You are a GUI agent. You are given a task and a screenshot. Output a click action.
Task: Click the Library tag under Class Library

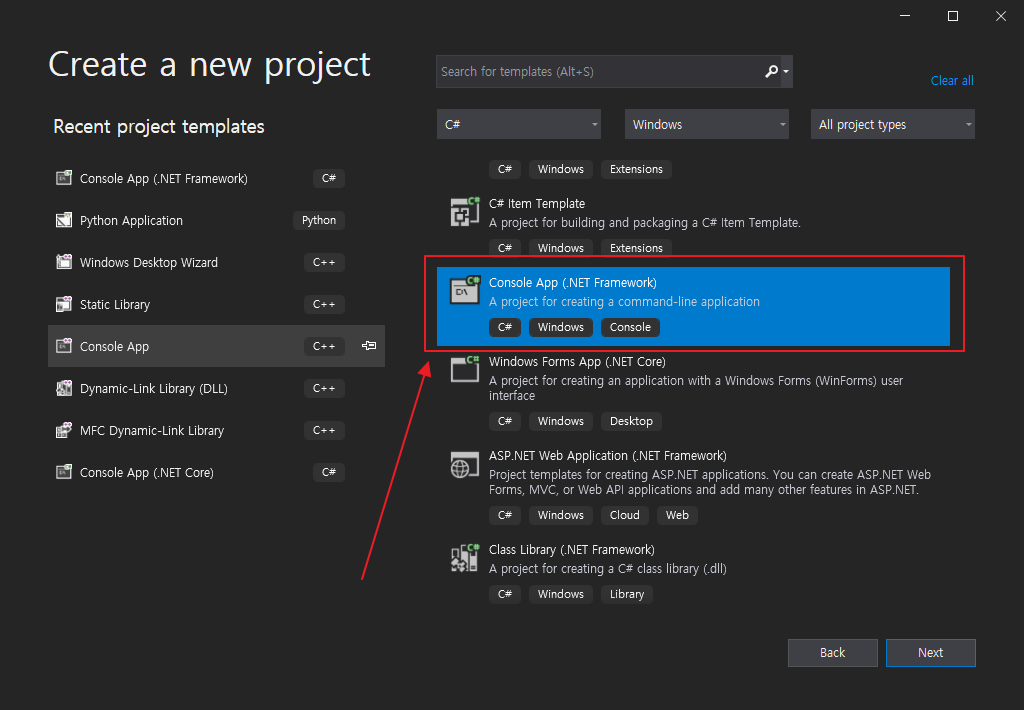(x=627, y=594)
